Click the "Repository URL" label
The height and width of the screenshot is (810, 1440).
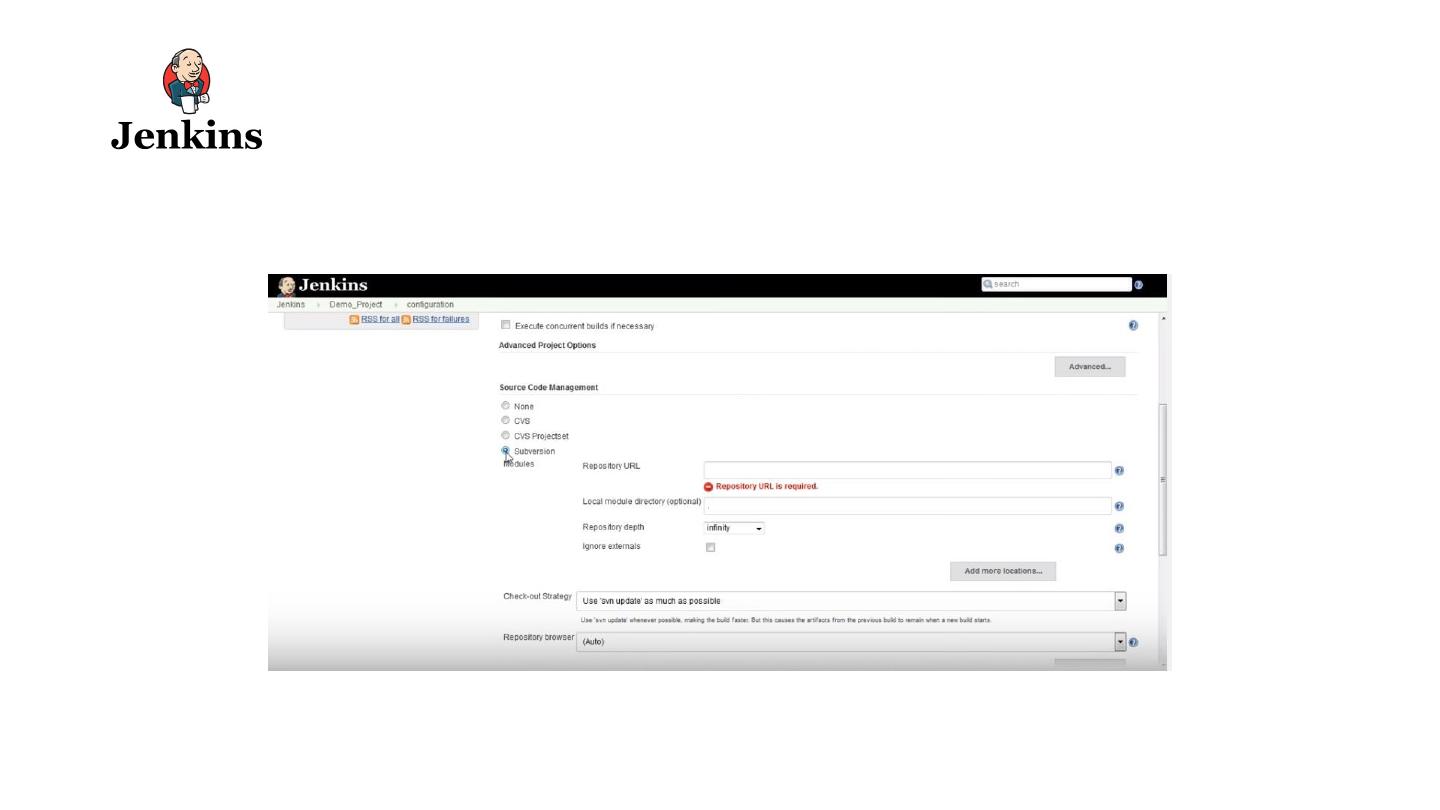pos(611,467)
